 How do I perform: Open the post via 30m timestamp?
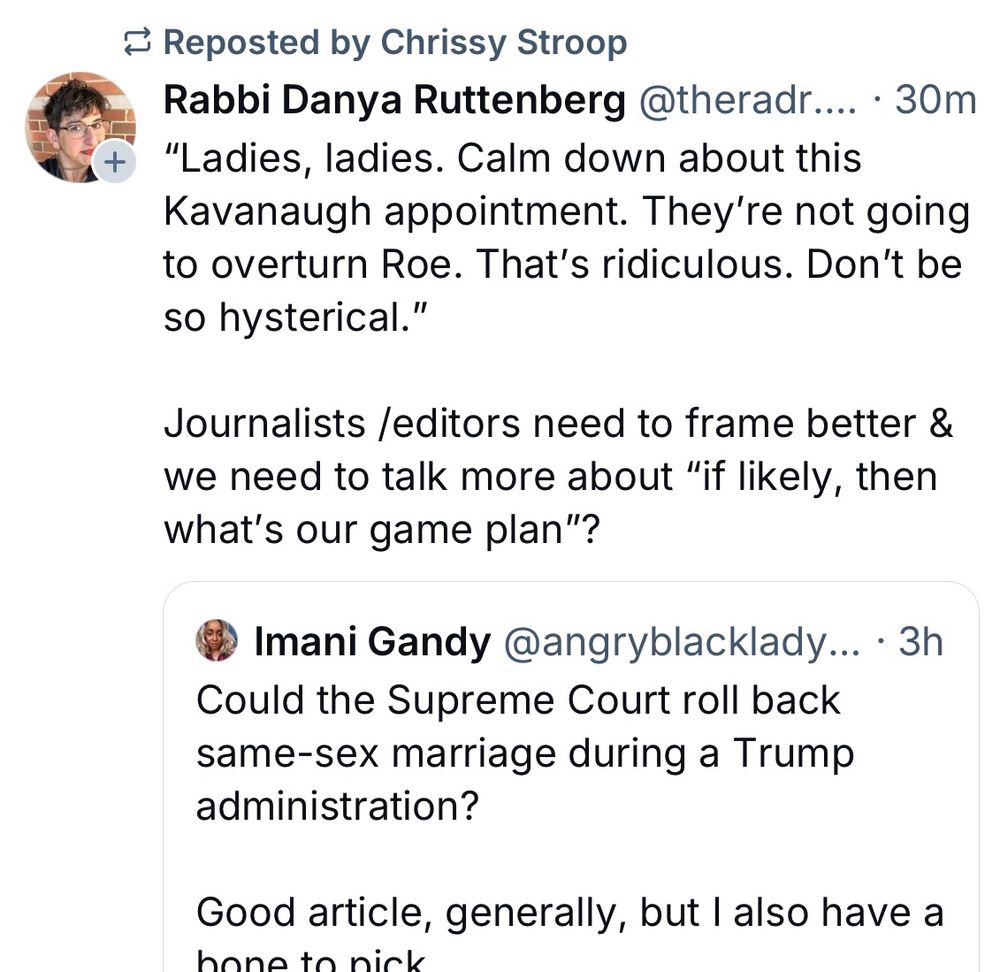coord(935,100)
